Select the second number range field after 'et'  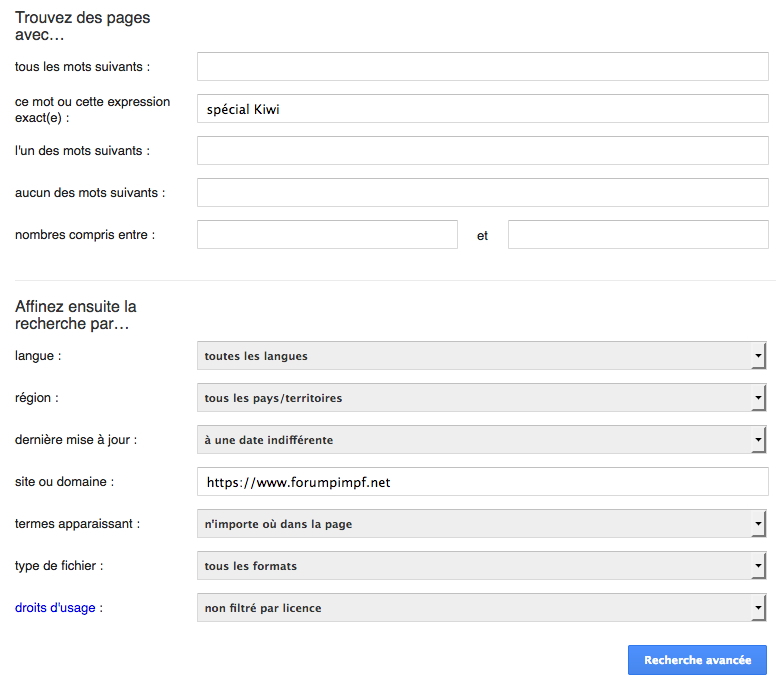(638, 235)
